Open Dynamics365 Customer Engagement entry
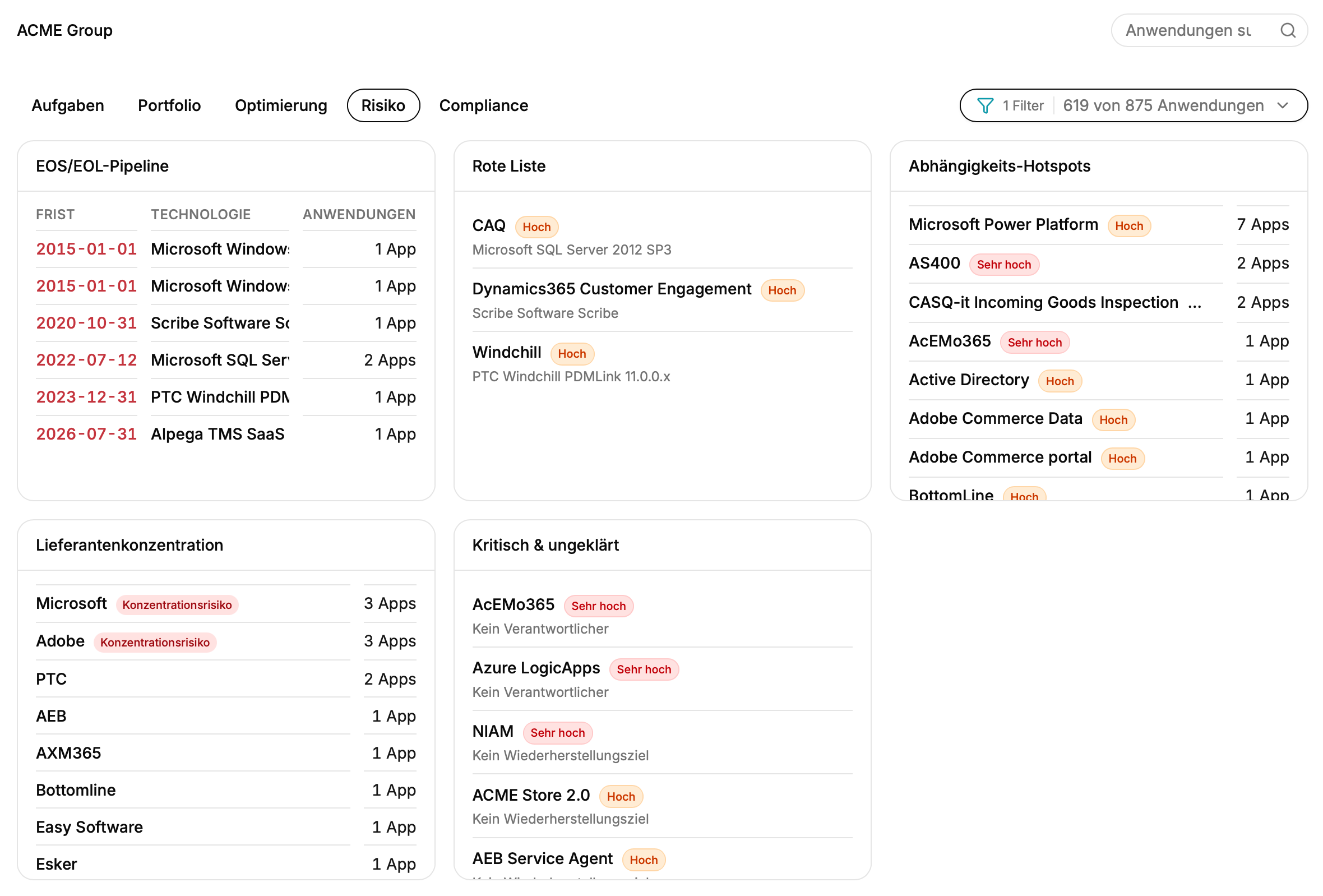The image size is (1323, 896). [x=662, y=300]
